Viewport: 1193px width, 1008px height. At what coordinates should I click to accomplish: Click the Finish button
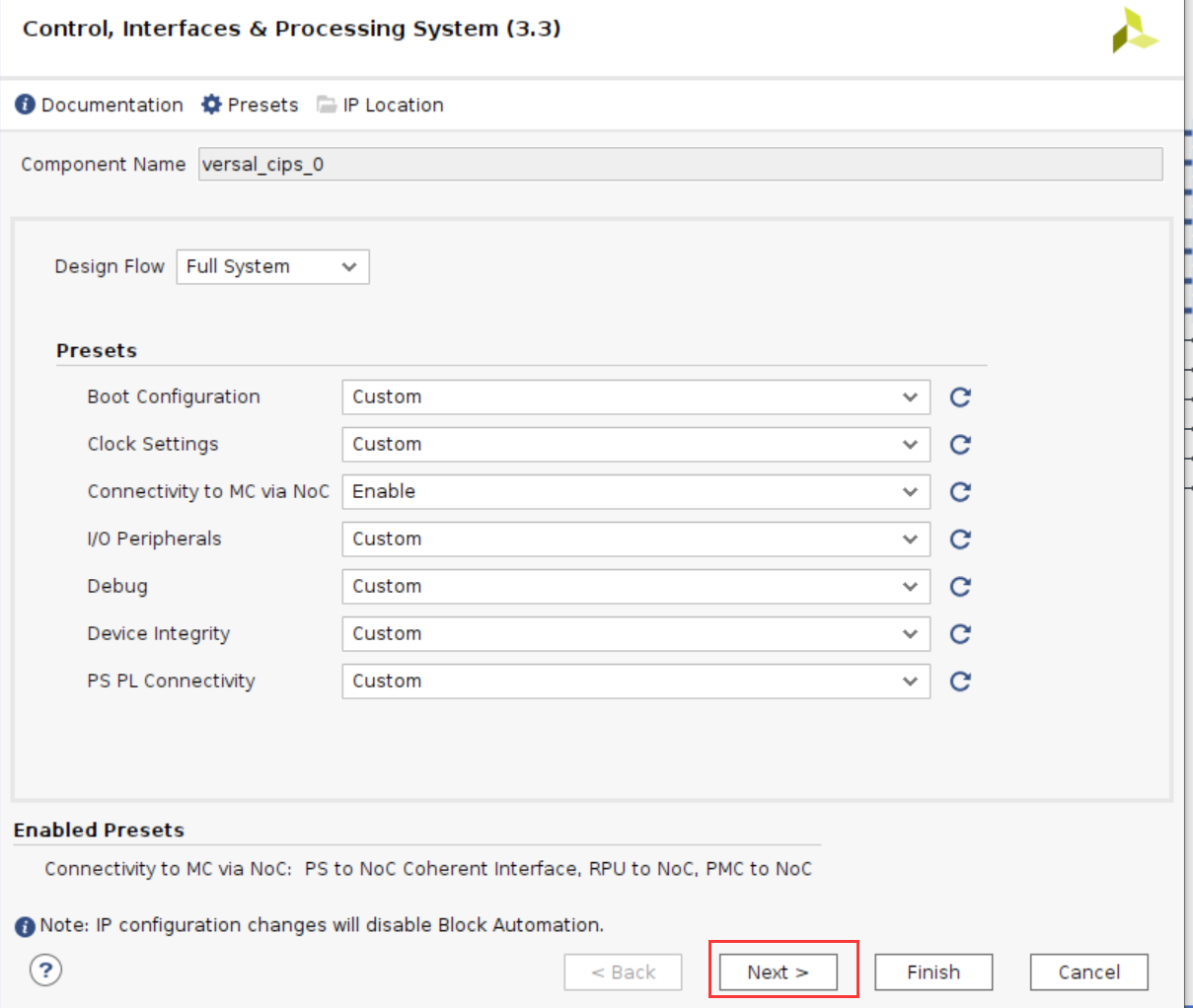click(933, 972)
